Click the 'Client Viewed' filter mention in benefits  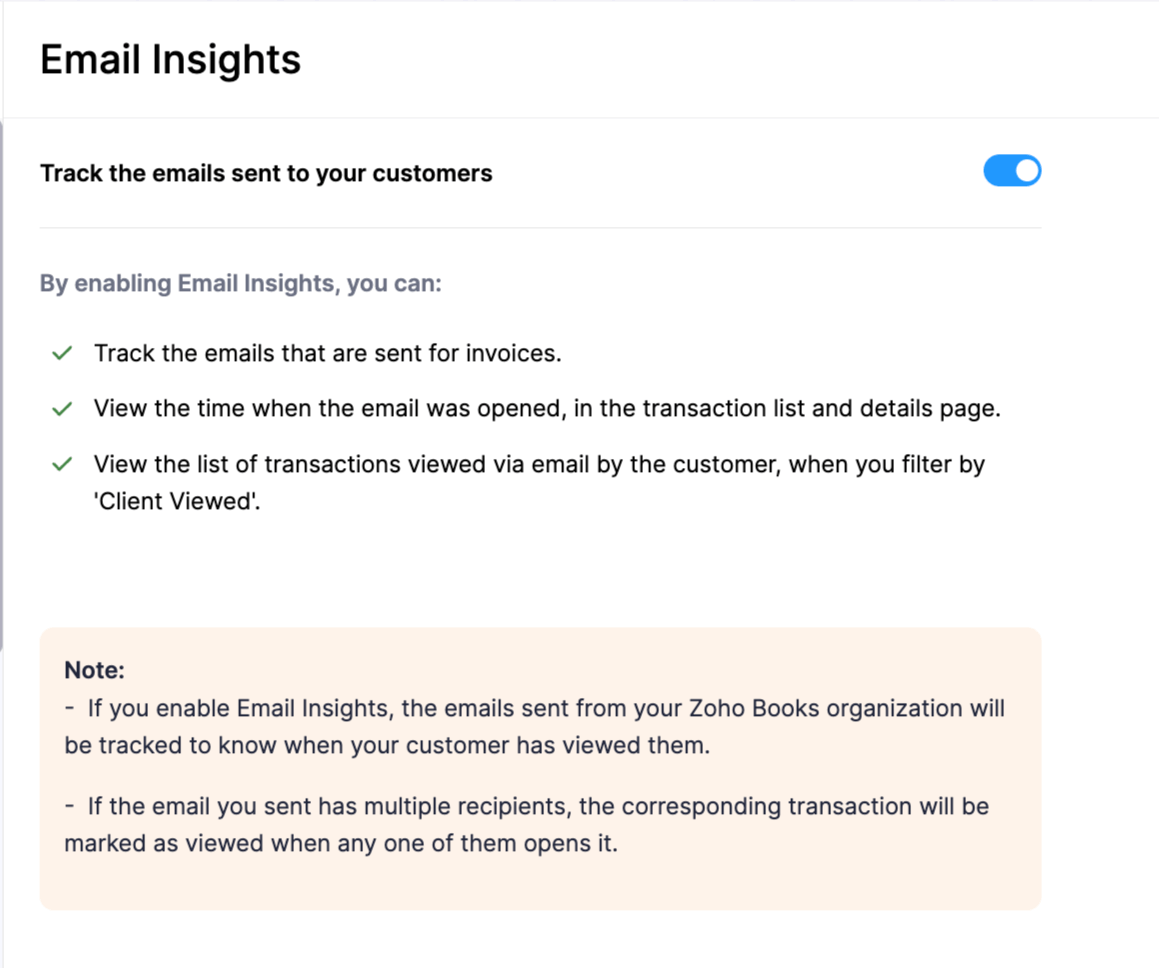(x=164, y=501)
